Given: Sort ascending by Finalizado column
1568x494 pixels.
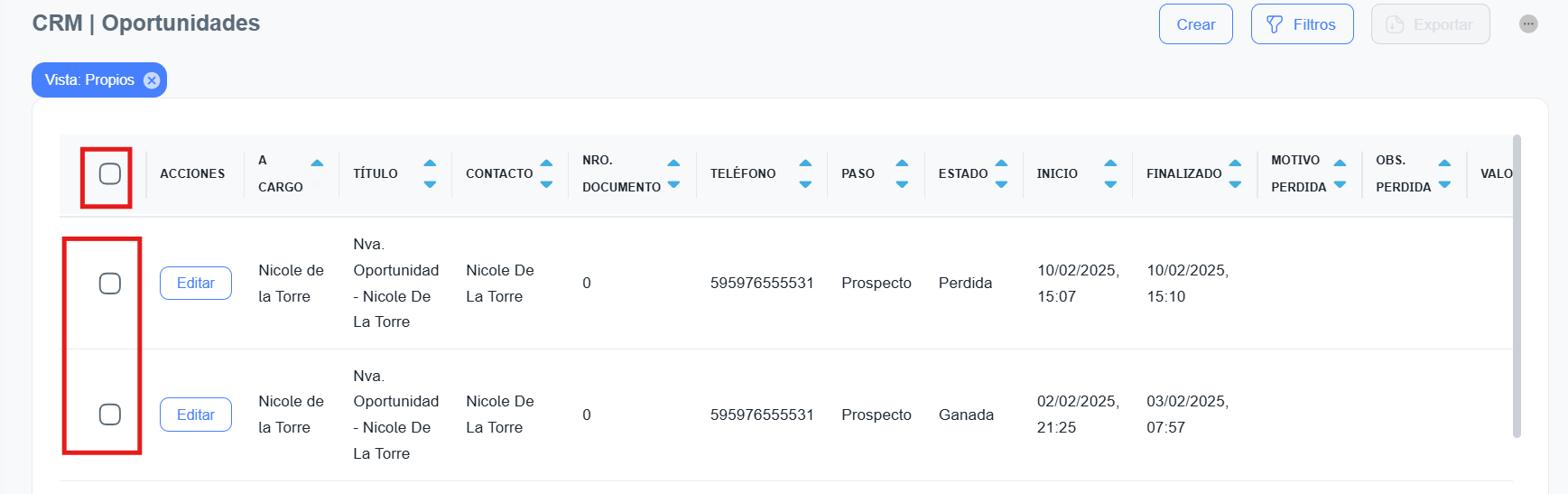Looking at the screenshot, I should [1235, 163].
